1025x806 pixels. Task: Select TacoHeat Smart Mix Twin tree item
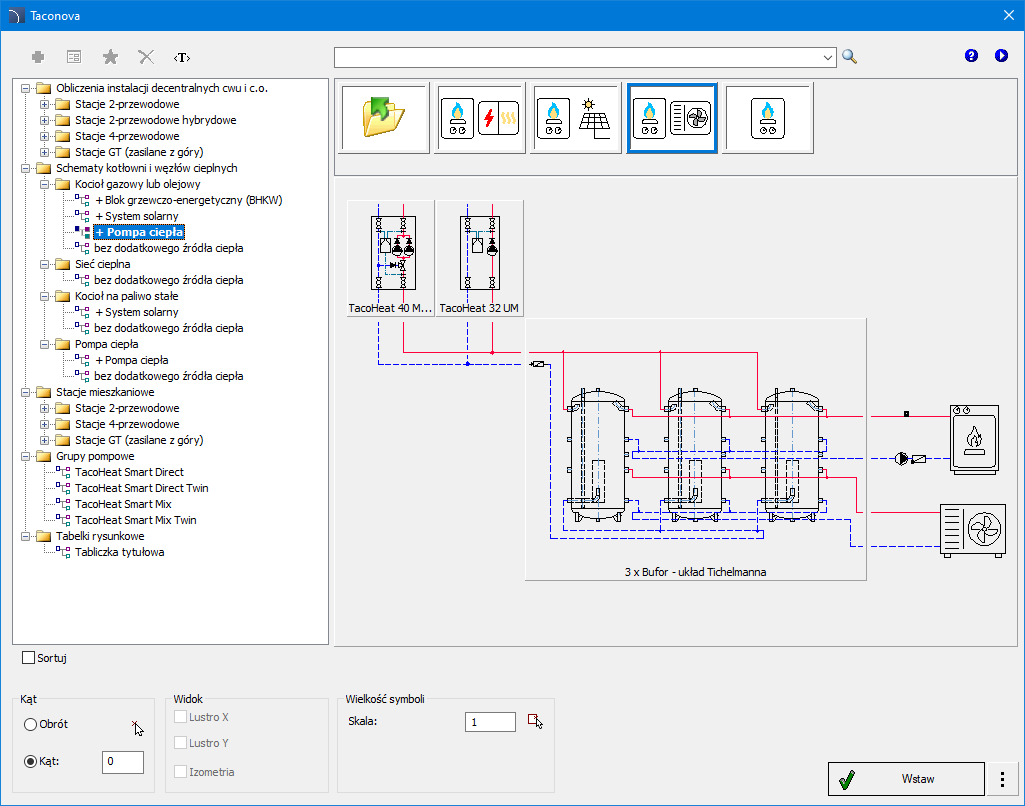pos(135,520)
